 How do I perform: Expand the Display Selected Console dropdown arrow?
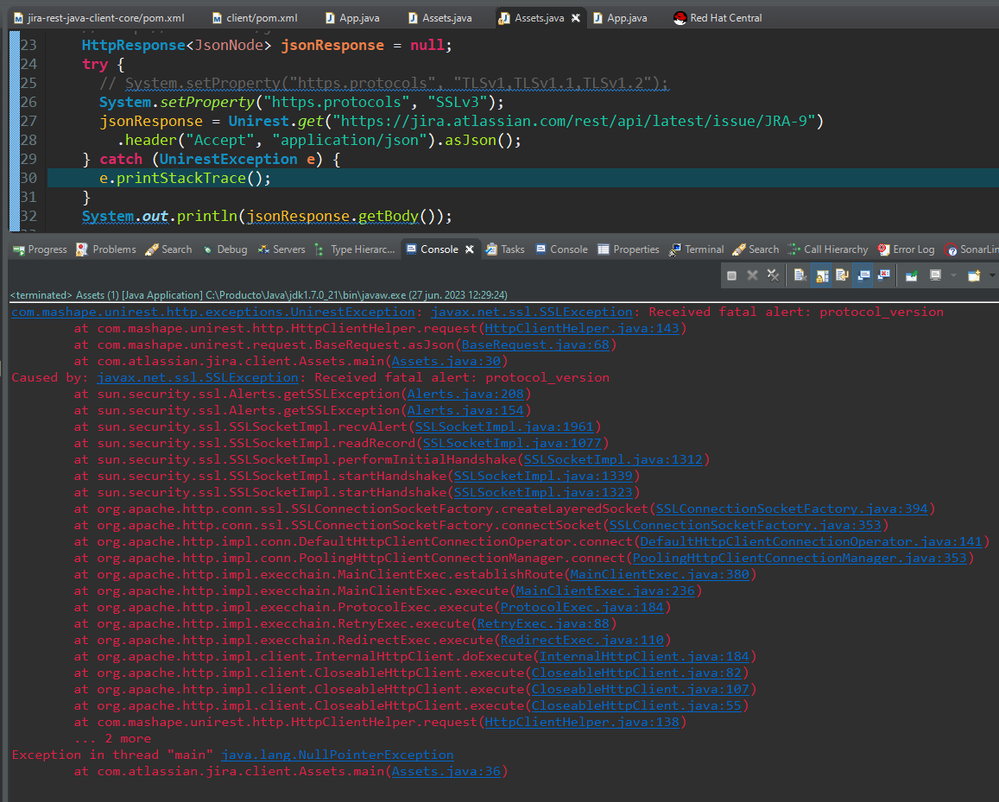[x=953, y=275]
